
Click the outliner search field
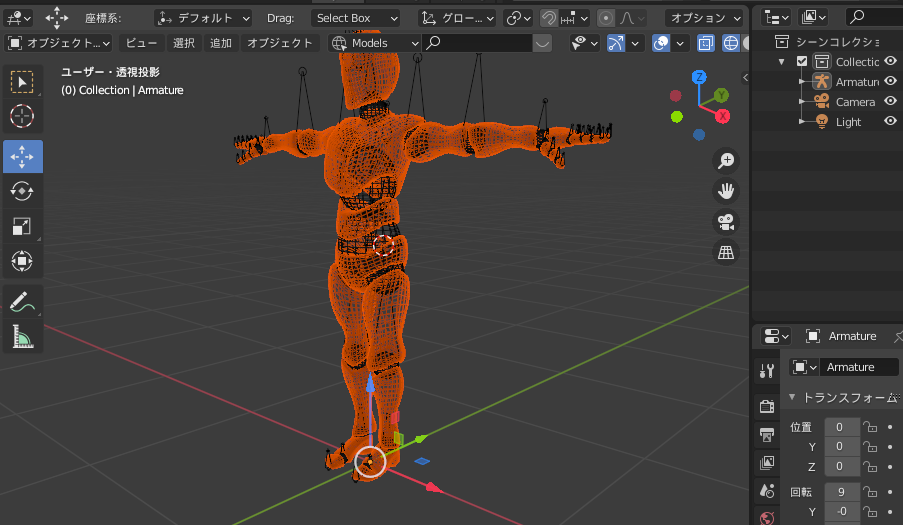point(875,18)
